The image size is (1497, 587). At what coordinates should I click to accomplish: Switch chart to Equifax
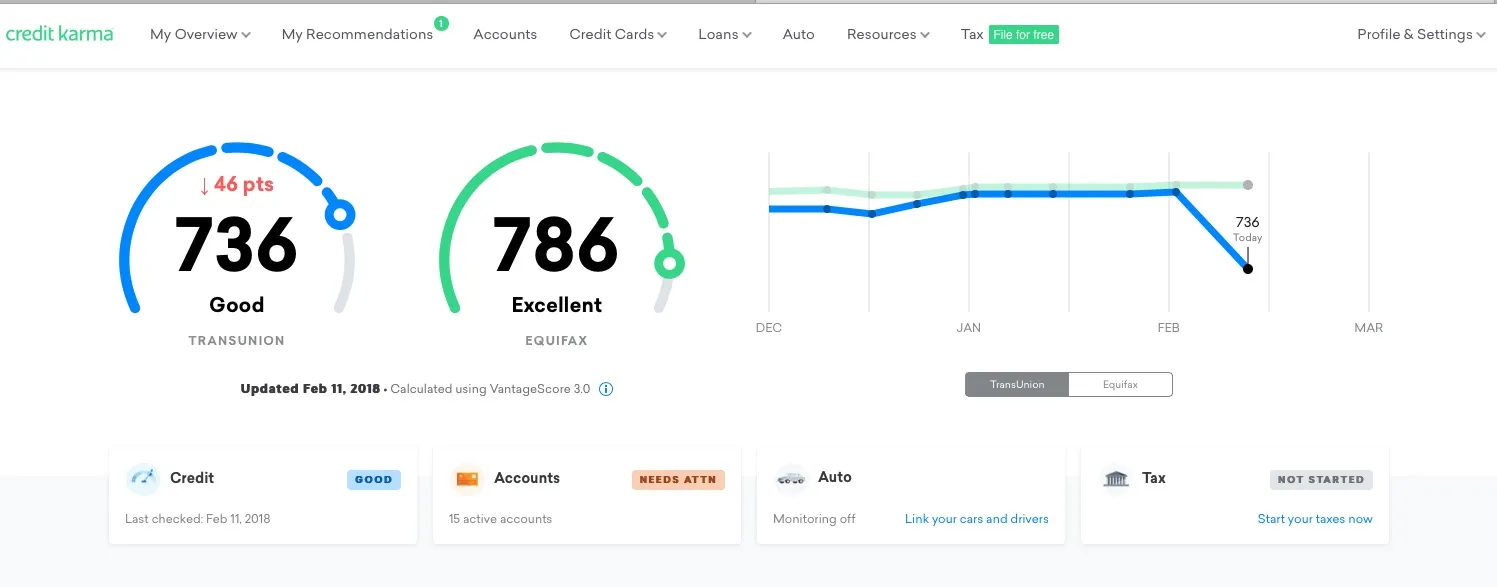coord(1120,385)
